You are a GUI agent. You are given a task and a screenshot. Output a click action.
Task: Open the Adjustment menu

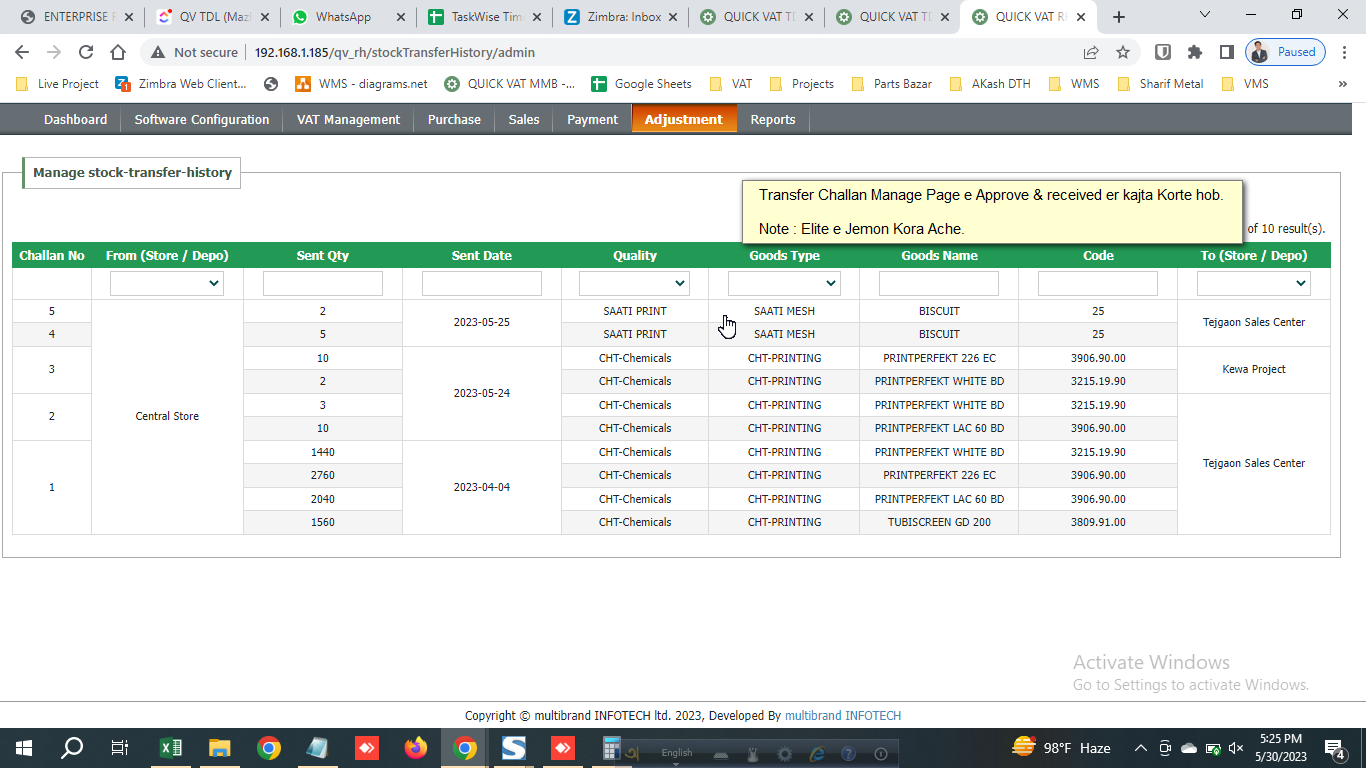pos(684,119)
